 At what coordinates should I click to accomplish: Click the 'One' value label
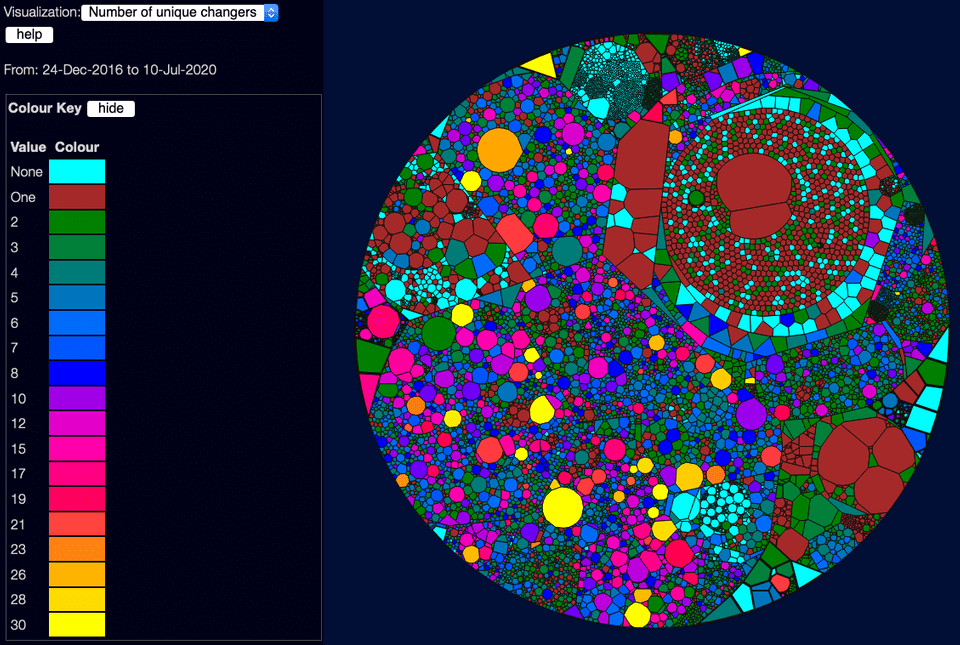click(x=23, y=197)
